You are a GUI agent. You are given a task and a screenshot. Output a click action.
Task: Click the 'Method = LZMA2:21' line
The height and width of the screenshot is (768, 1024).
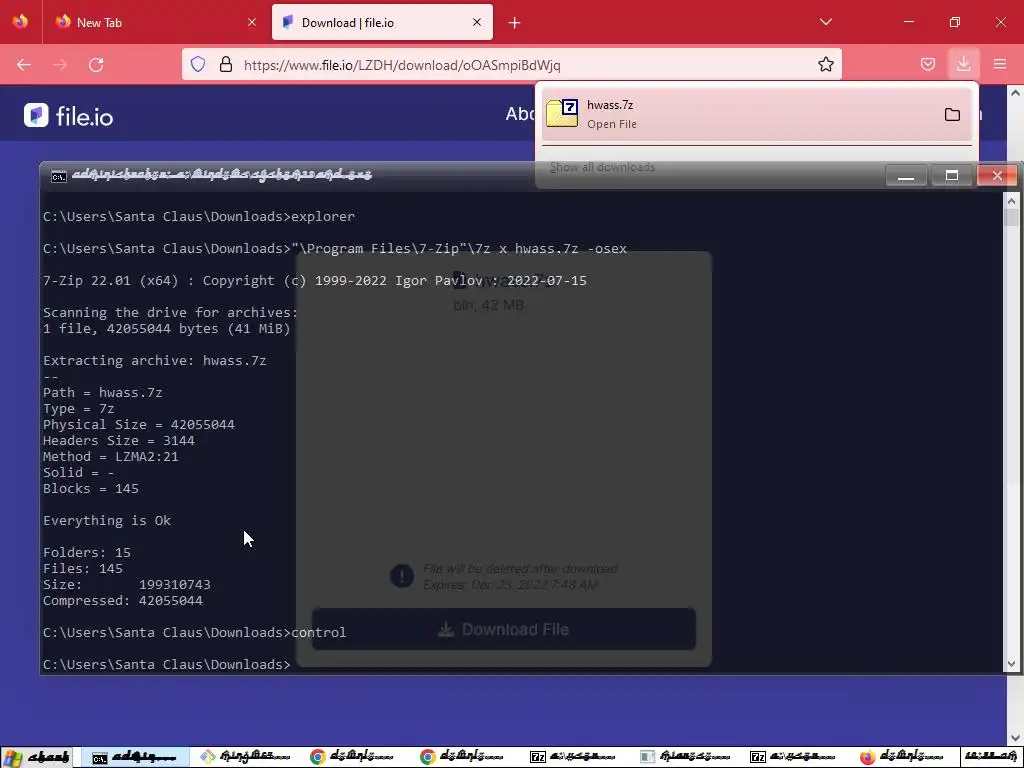point(111,456)
